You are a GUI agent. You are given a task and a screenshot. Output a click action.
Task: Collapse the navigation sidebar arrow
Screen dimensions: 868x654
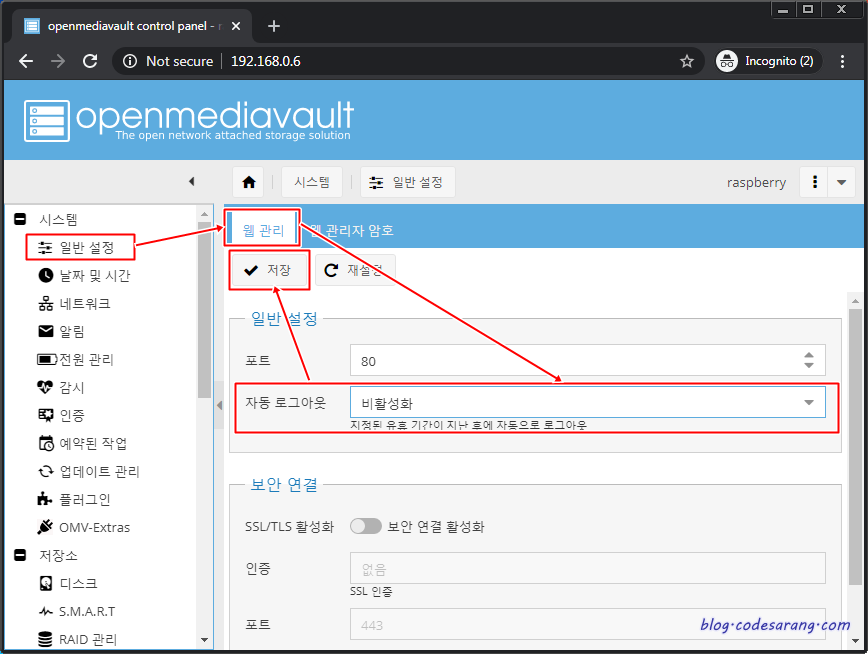pos(192,182)
